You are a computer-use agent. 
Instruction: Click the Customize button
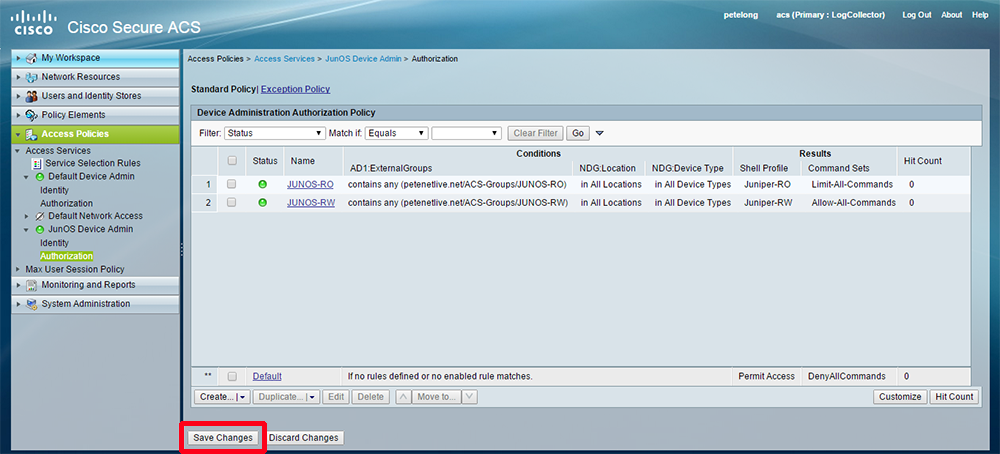point(900,397)
